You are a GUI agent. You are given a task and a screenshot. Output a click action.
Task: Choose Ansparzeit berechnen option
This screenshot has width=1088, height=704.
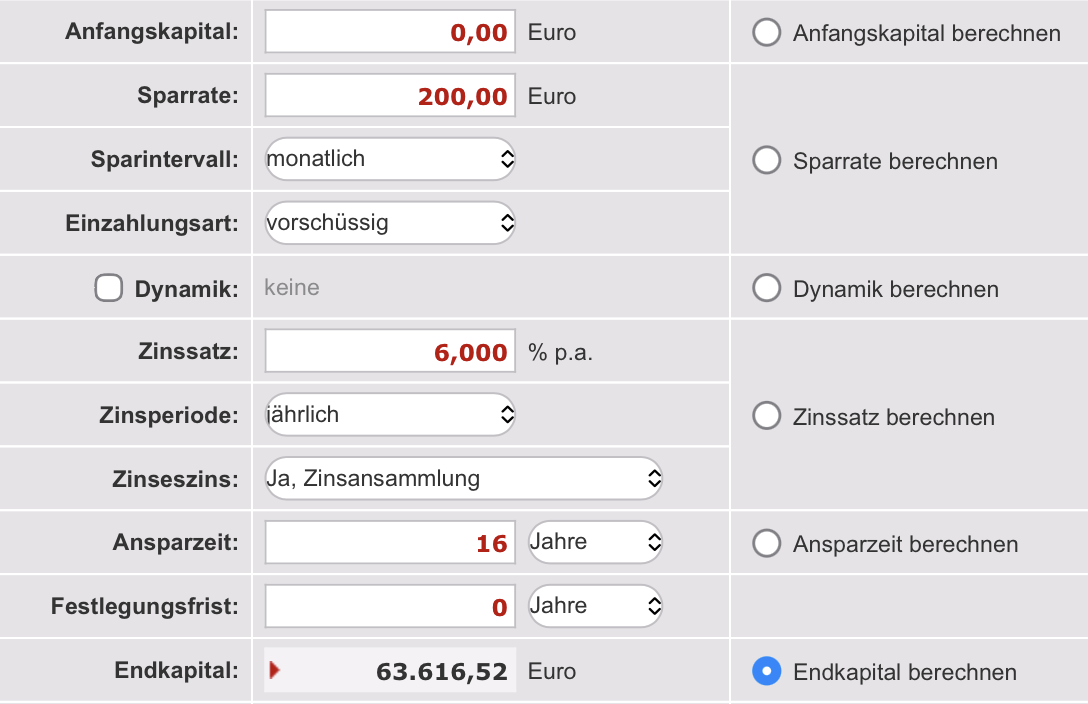click(767, 543)
